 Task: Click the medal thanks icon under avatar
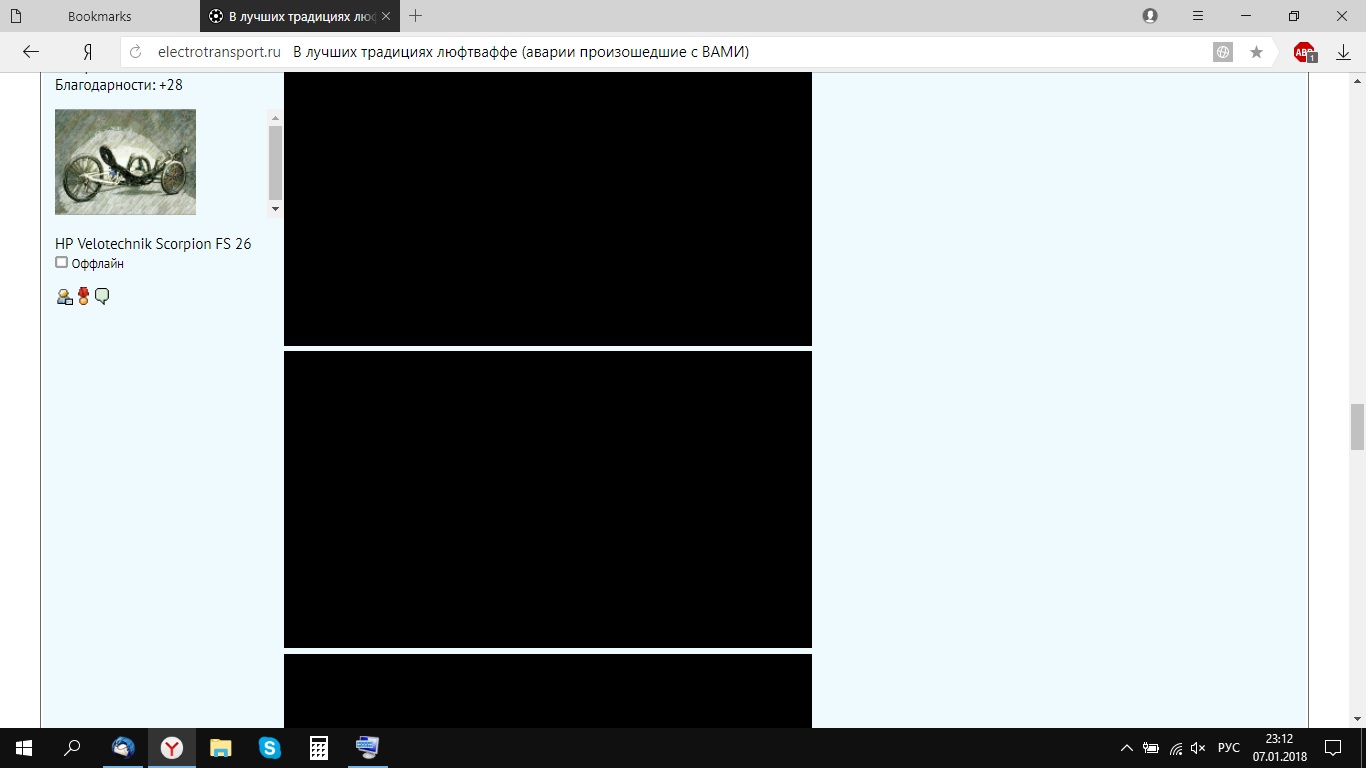point(84,296)
